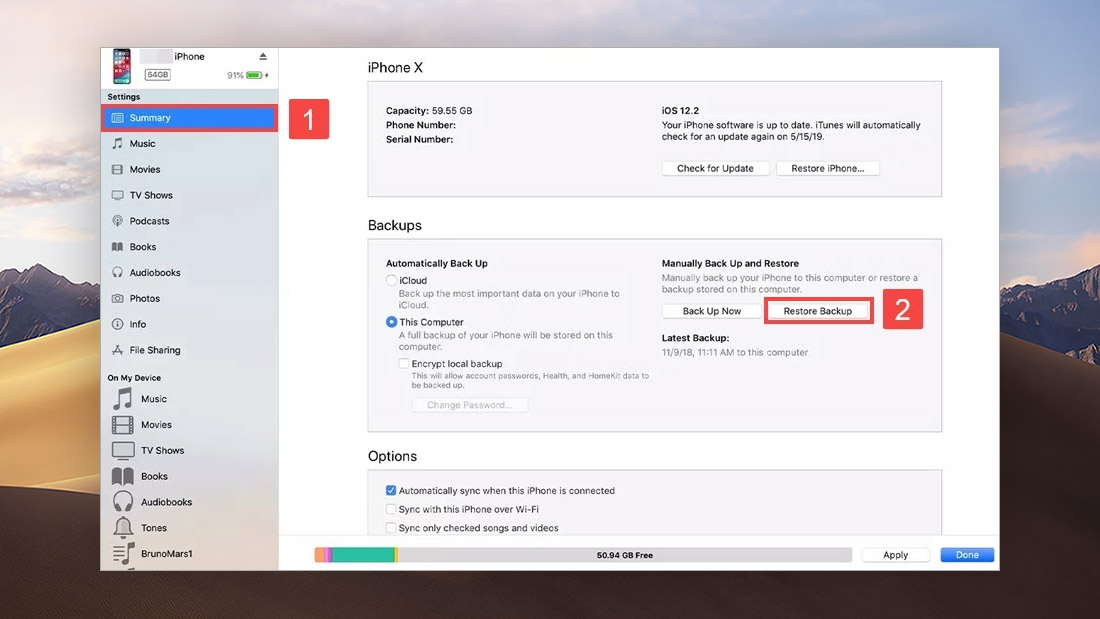Viewport: 1100px width, 619px height.
Task: Click the Audiobooks icon under On My Device
Action: click(x=123, y=502)
